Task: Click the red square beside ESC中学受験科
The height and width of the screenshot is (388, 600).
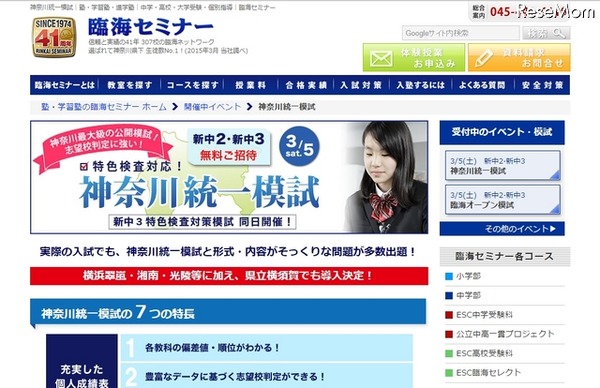Action: (x=449, y=315)
